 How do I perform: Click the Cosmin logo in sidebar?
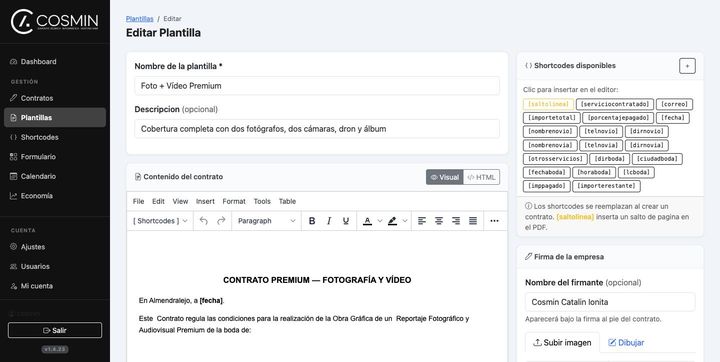coord(55,22)
